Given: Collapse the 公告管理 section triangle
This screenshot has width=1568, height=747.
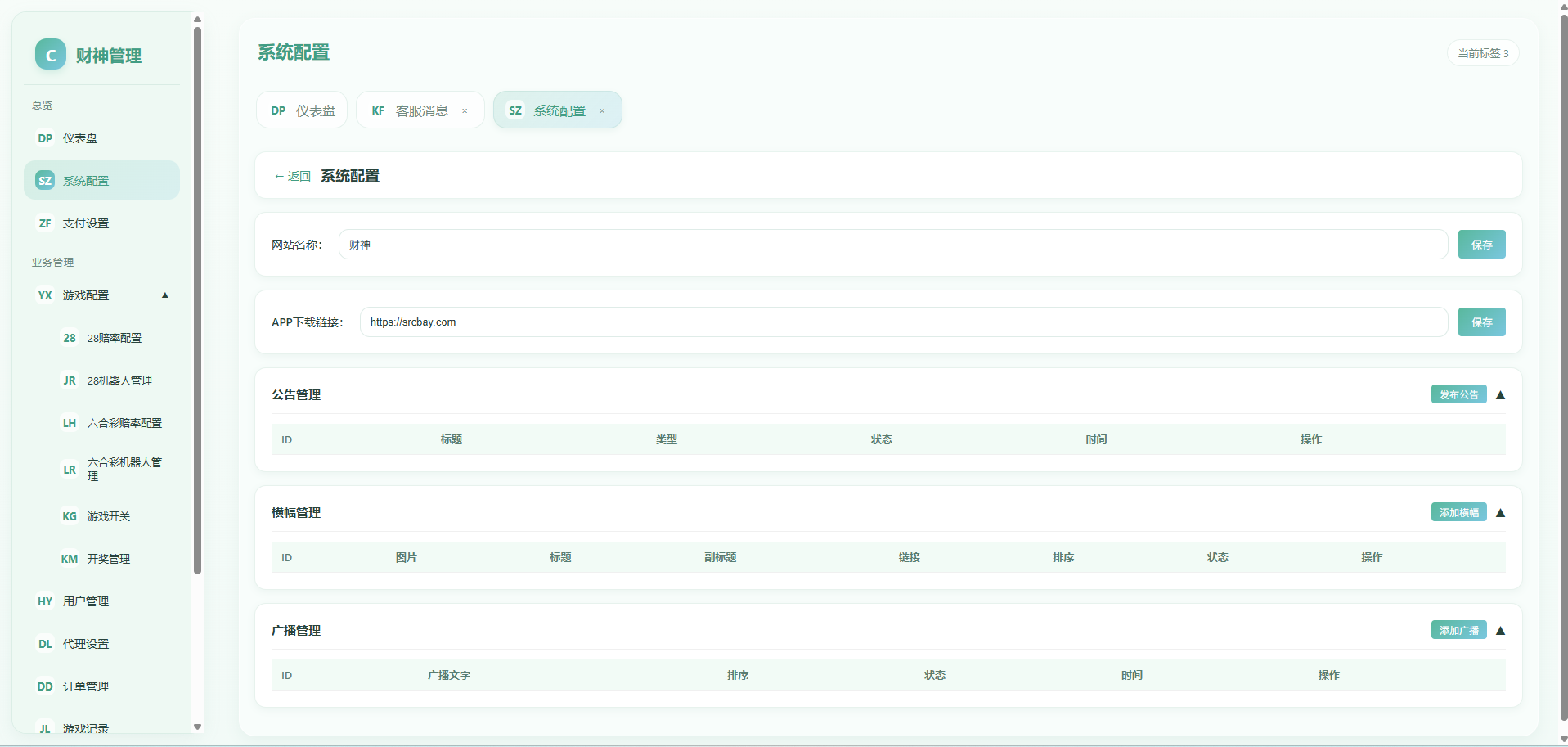Looking at the screenshot, I should click(x=1500, y=395).
